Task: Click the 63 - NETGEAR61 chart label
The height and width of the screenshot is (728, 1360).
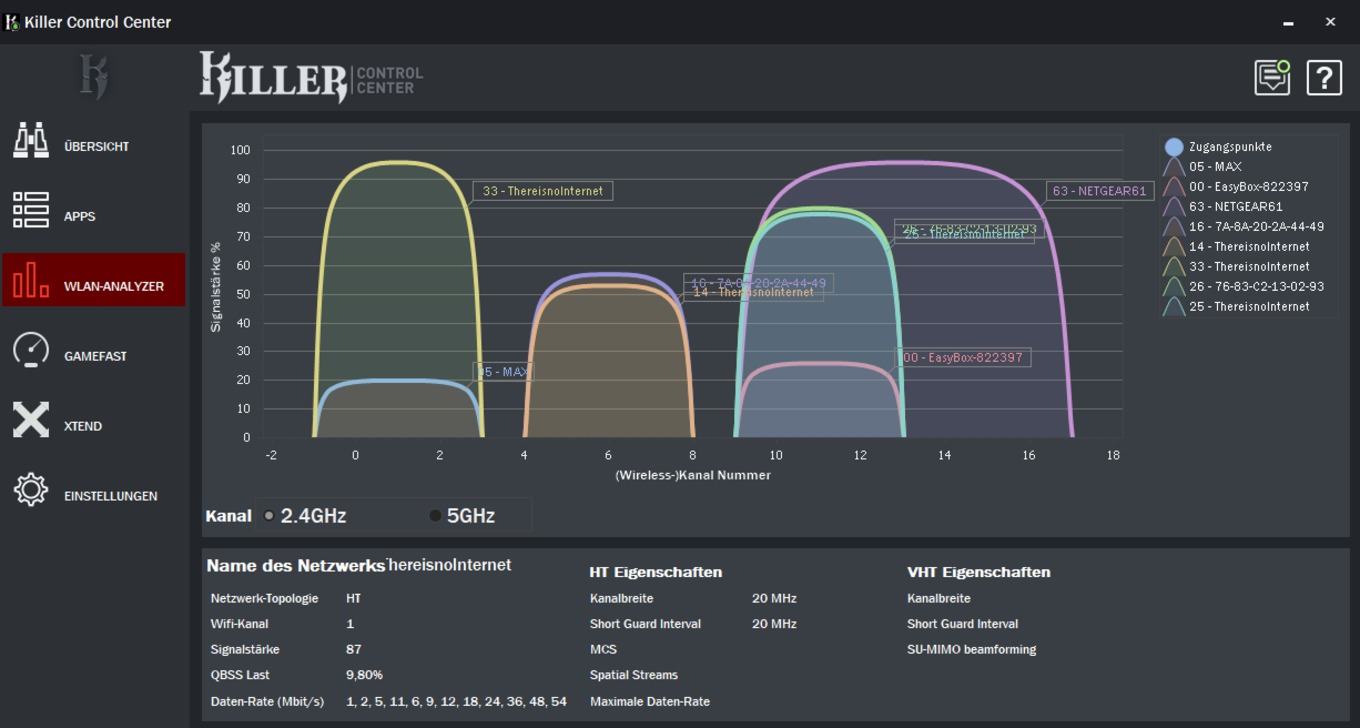Action: coord(1100,190)
